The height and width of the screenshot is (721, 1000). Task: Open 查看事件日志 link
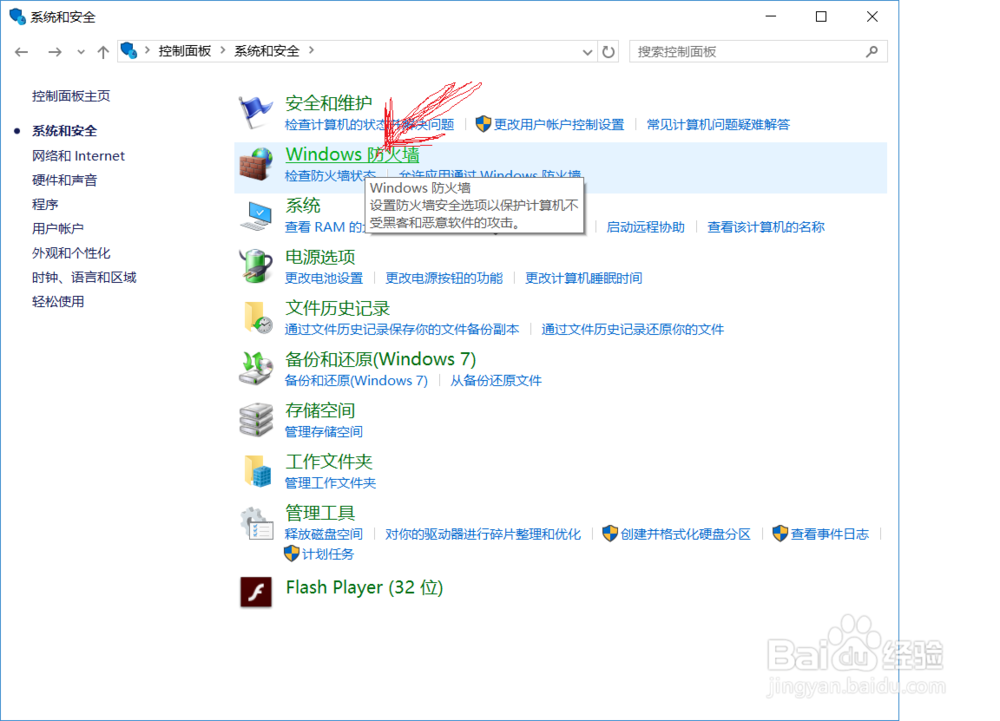coord(830,534)
